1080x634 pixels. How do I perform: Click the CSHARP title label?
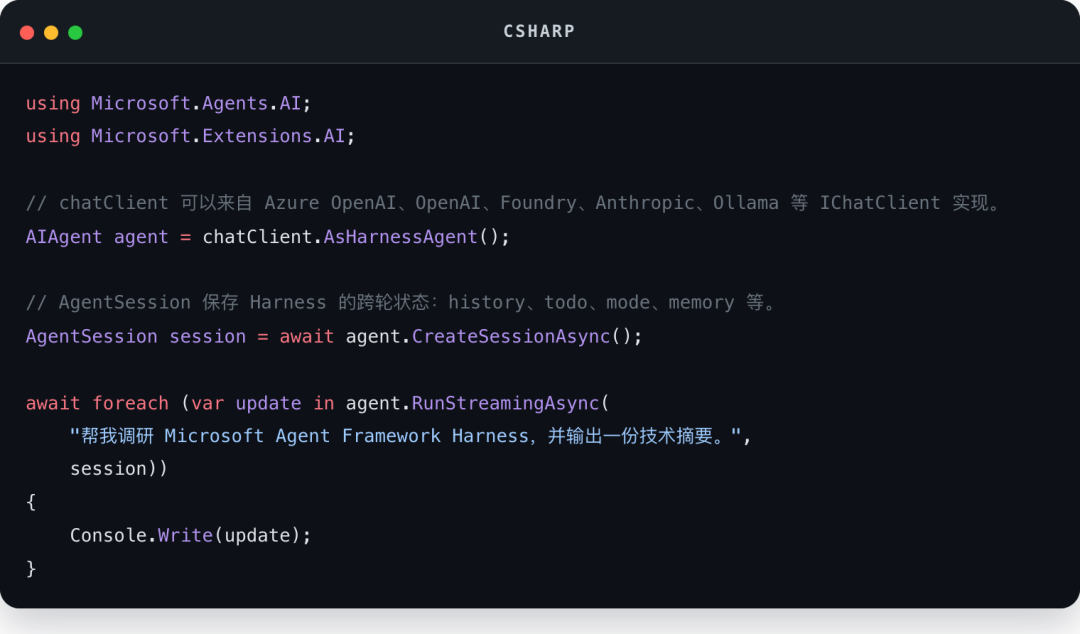[539, 32]
